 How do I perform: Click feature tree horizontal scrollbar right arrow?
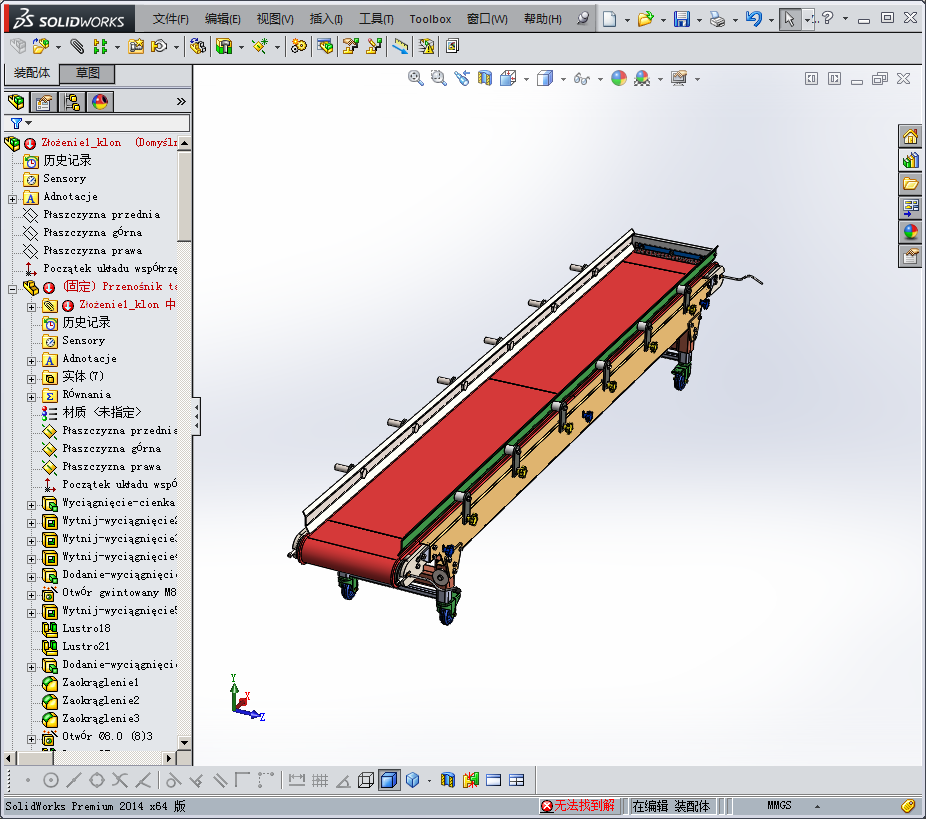pos(169,758)
